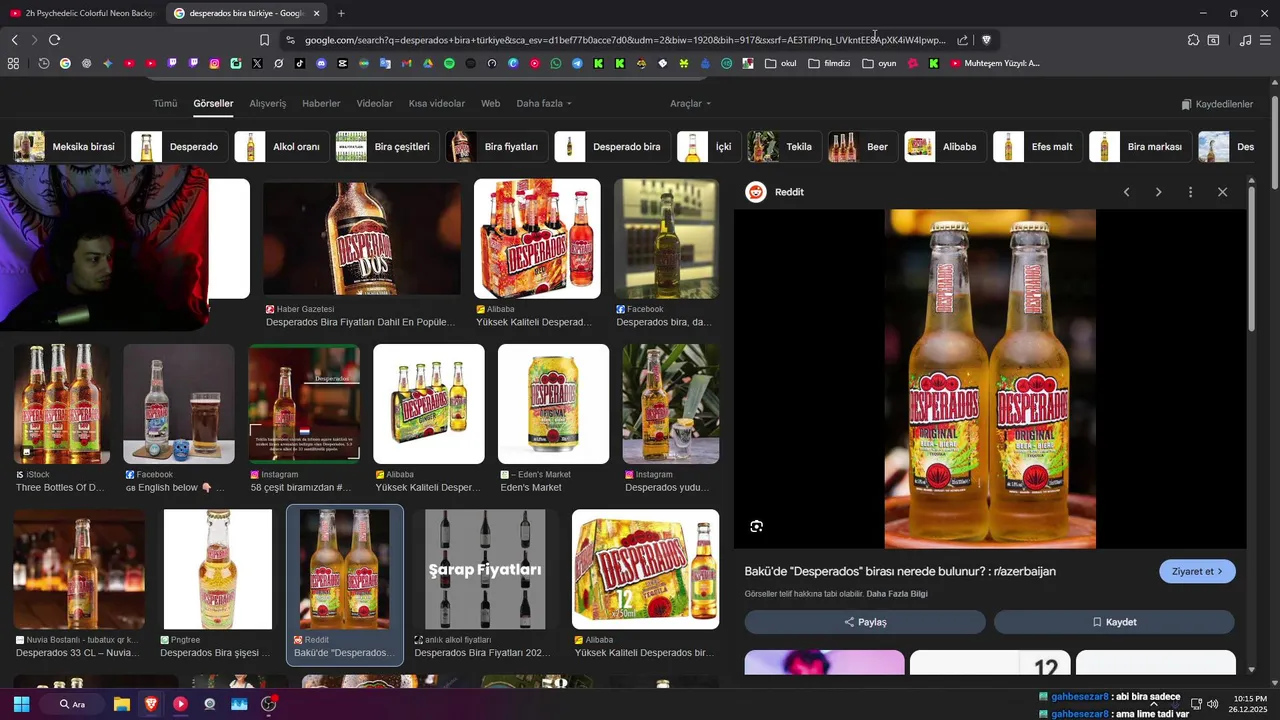Open Şarap Fiyatları thumbnail image
The width and height of the screenshot is (1280, 720).
click(x=485, y=569)
